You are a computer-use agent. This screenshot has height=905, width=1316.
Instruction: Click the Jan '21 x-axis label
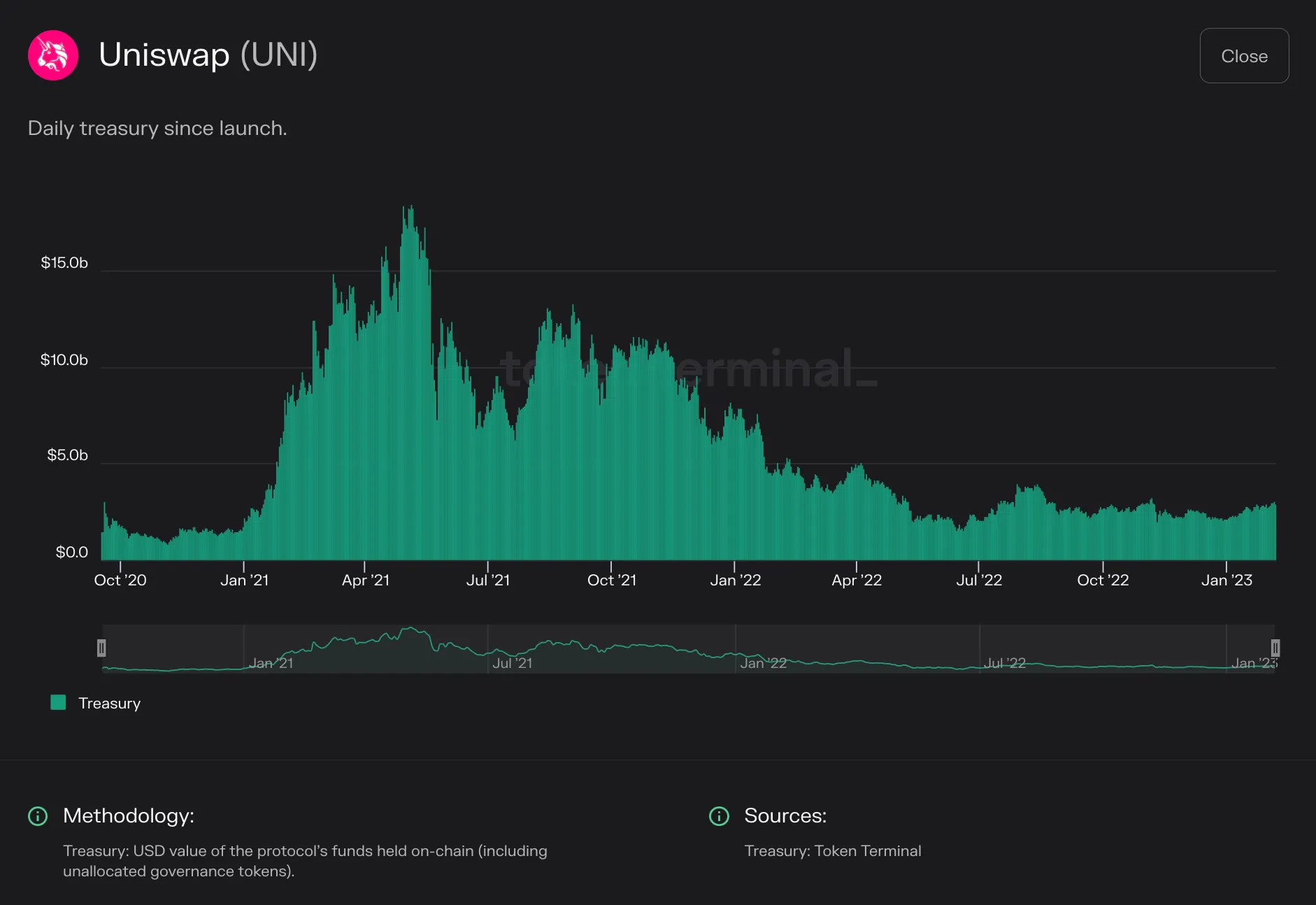point(244,580)
